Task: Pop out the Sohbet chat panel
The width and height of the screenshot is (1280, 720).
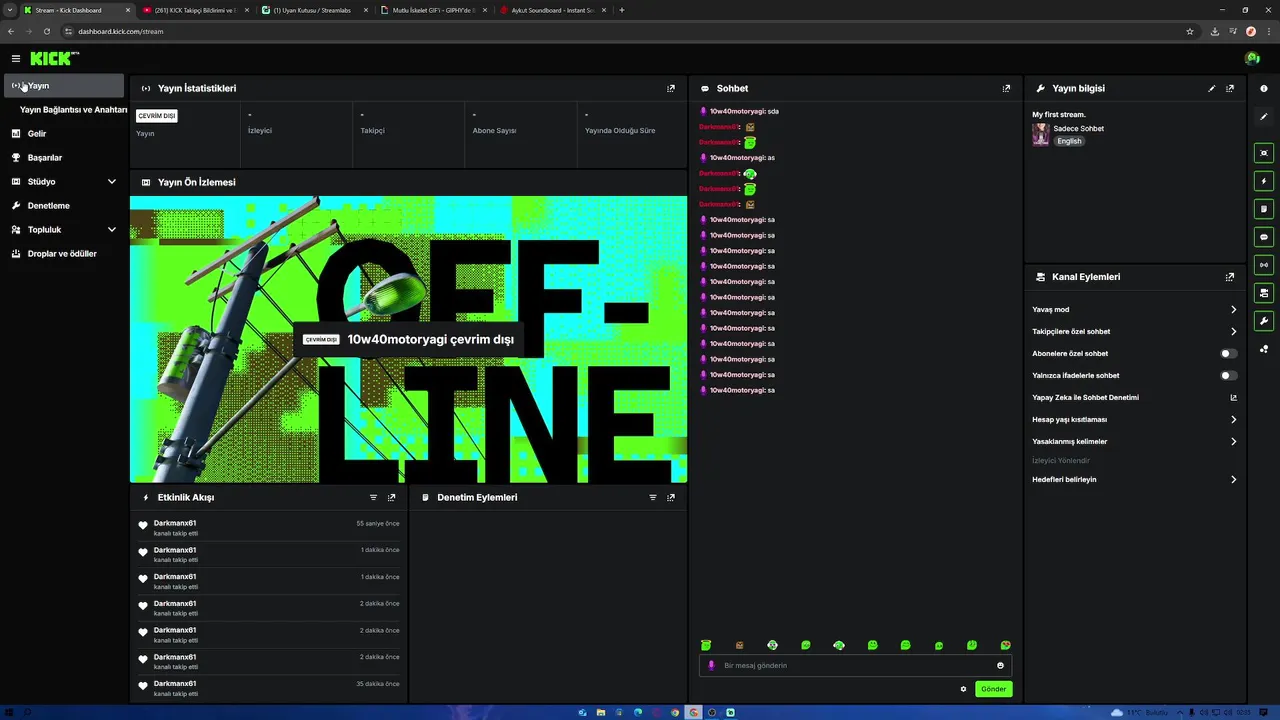Action: coord(1006,88)
